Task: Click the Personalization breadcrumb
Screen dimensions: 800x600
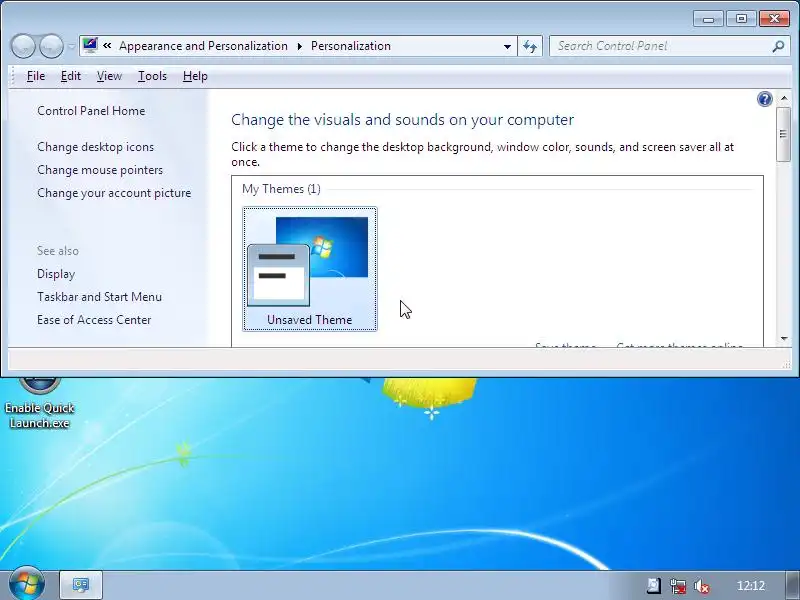Action: tap(351, 46)
